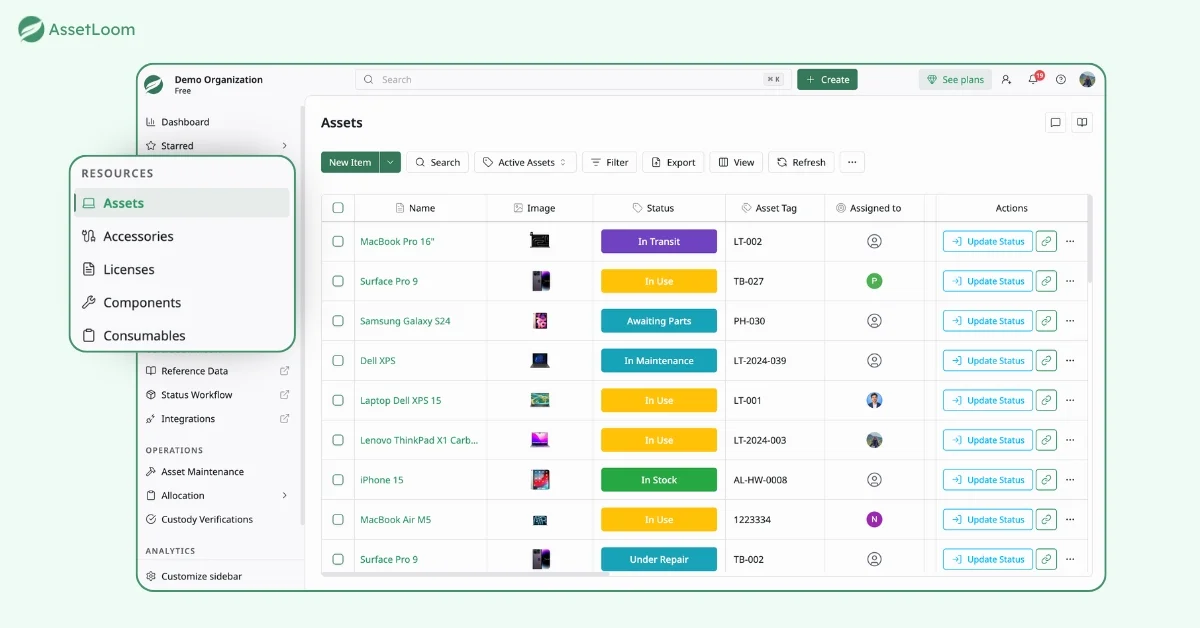
Task: Click the assigned user avatar P for TB-027
Action: (x=874, y=281)
